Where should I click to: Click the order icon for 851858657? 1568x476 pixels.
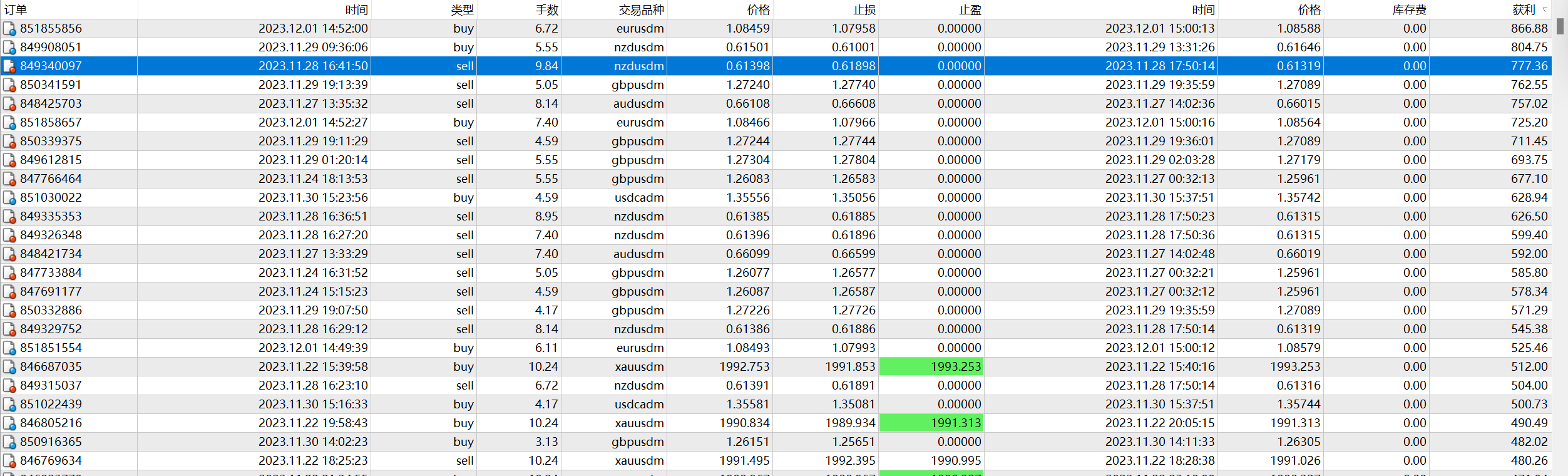[9, 123]
